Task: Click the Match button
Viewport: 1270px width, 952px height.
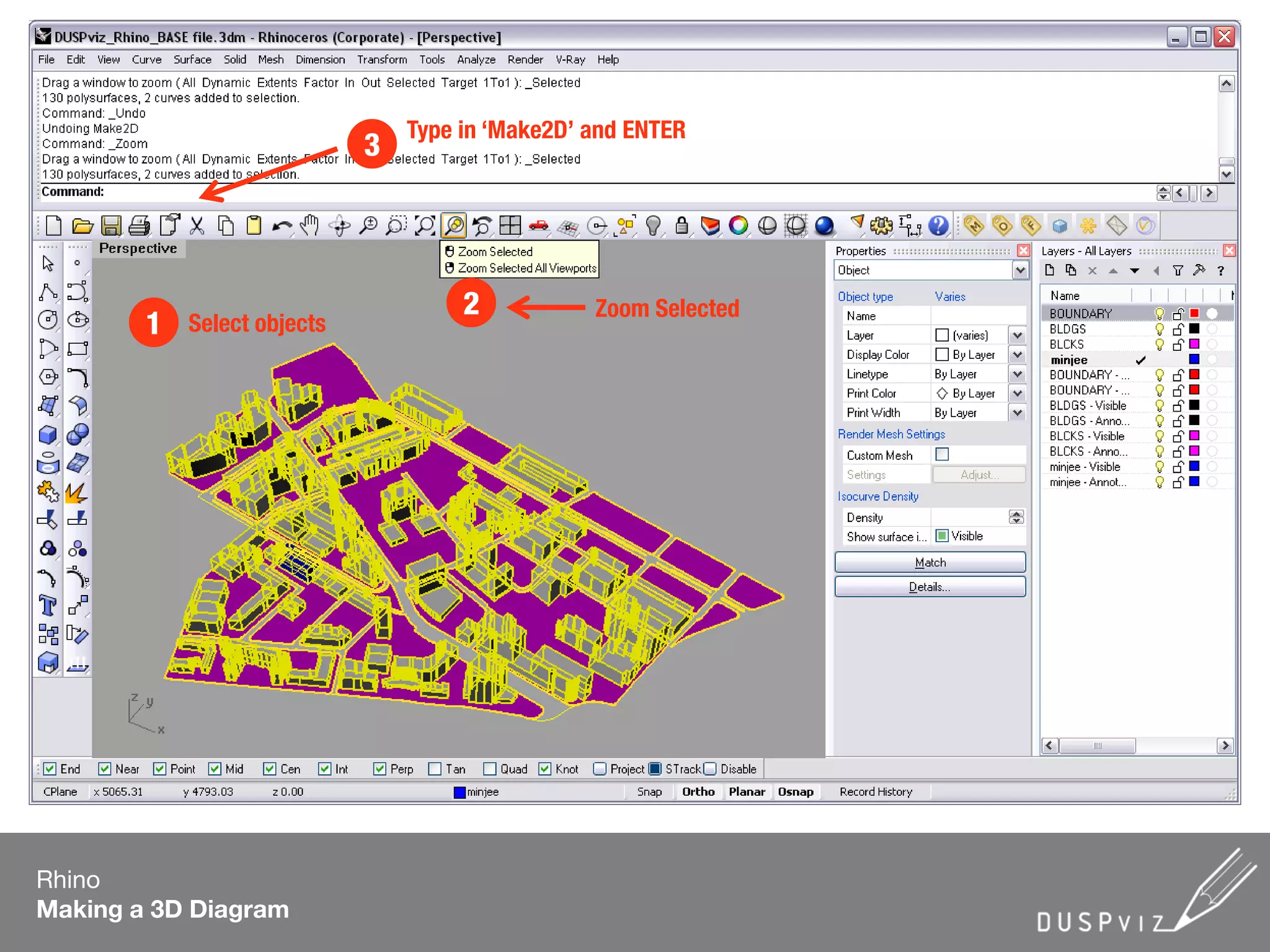Action: (x=930, y=562)
